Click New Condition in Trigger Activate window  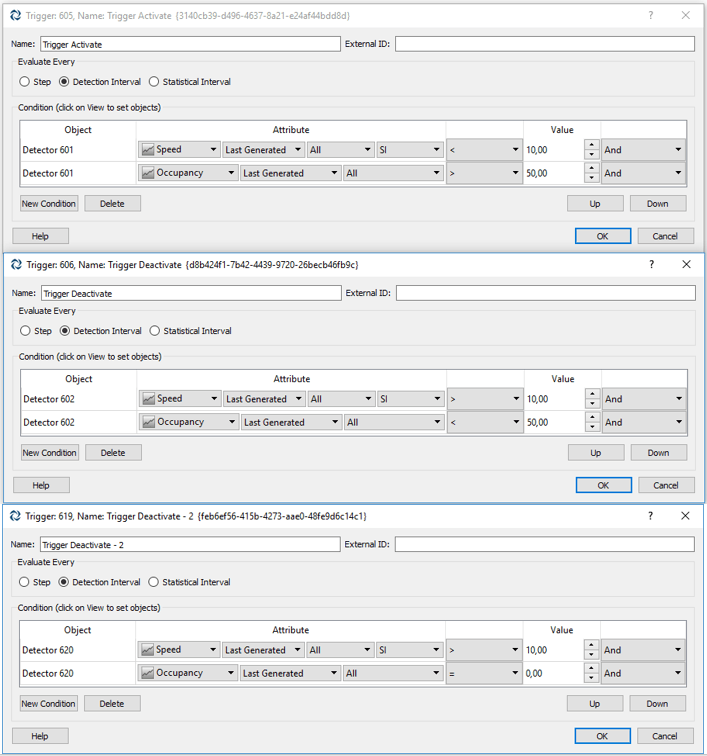click(49, 203)
